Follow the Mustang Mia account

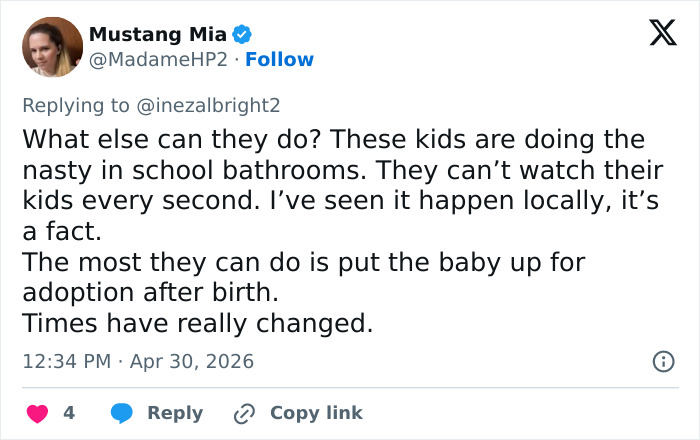click(x=280, y=60)
